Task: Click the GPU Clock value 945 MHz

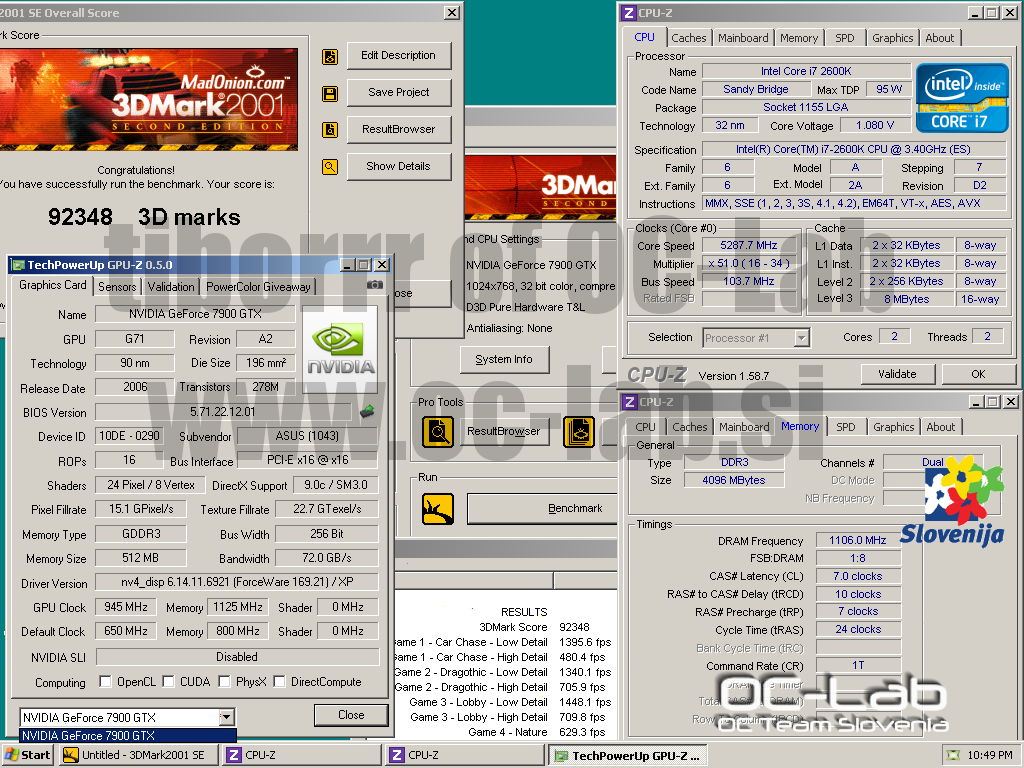Action: (x=126, y=607)
